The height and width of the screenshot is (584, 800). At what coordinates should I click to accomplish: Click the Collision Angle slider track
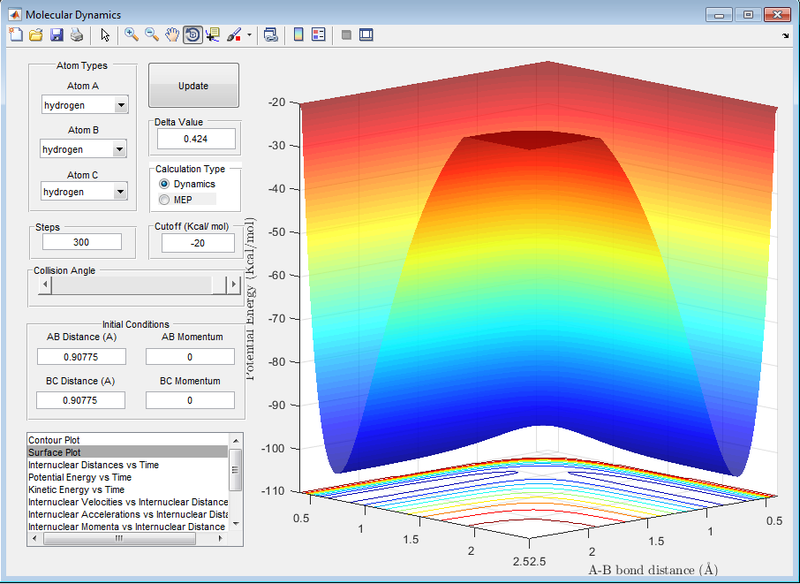click(130, 285)
